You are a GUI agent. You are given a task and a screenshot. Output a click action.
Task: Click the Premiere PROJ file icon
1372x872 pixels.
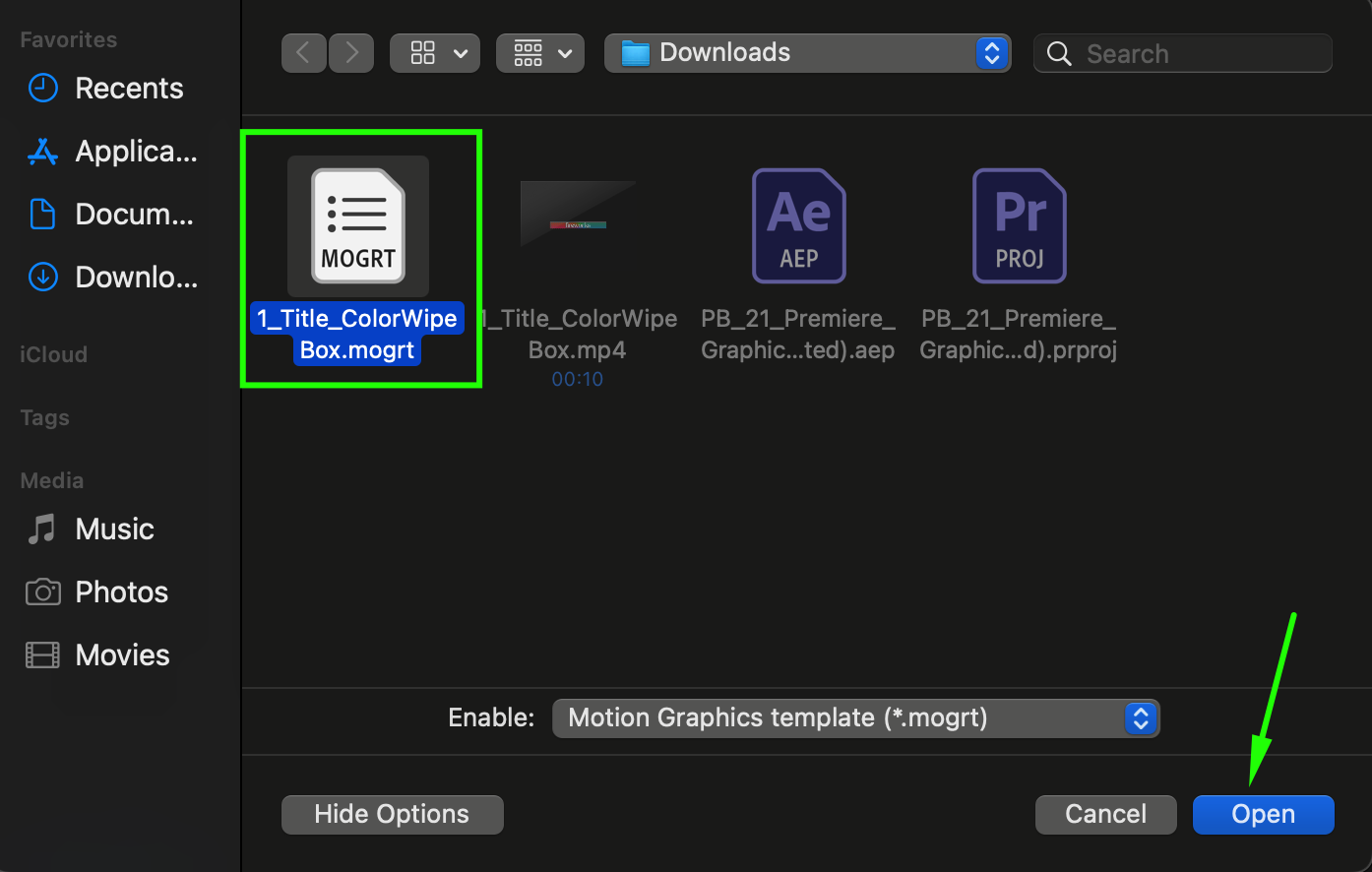[1019, 226]
